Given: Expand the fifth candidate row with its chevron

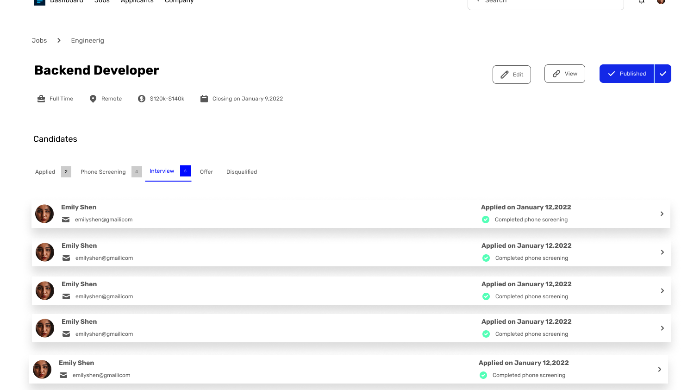Looking at the screenshot, I should [660, 369].
